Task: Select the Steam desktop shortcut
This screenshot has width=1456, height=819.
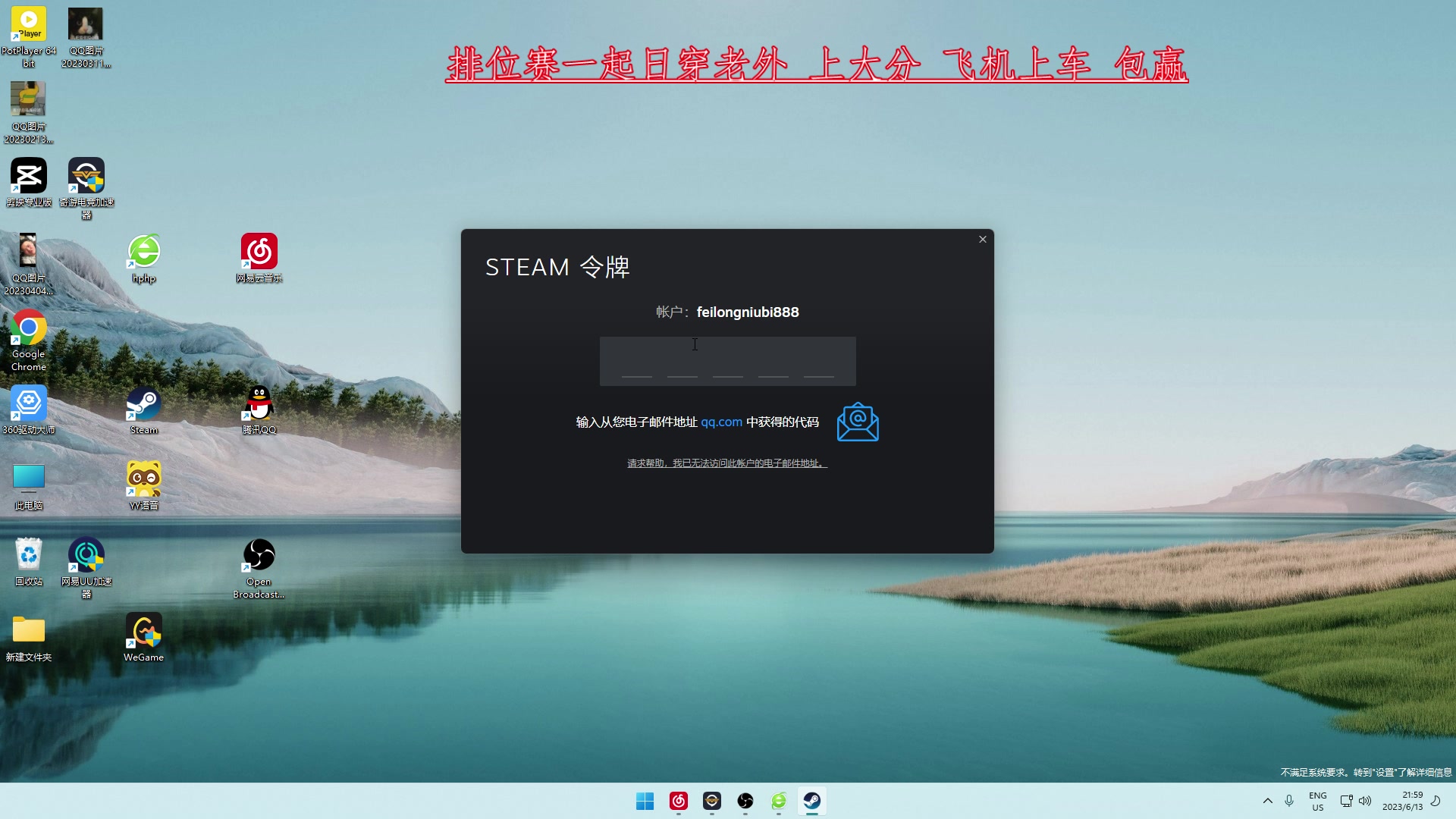Action: pyautogui.click(x=144, y=409)
